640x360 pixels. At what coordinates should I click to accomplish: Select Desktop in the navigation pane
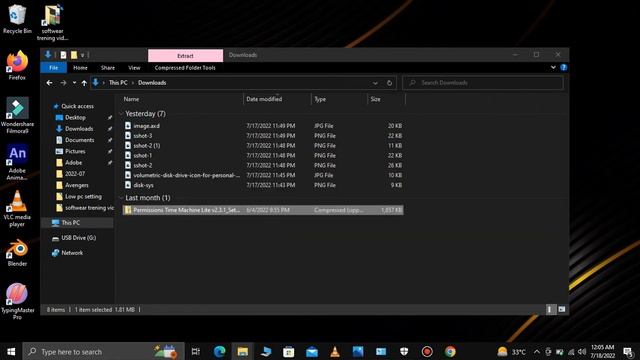(x=76, y=118)
